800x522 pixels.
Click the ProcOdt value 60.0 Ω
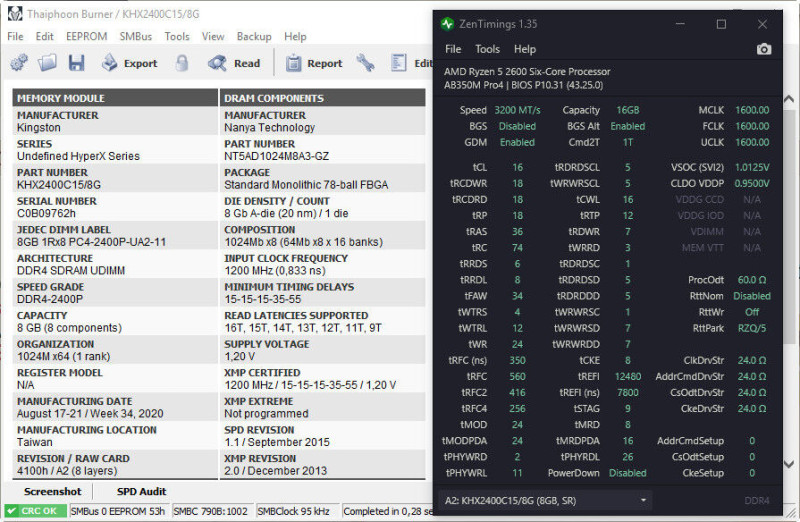click(752, 280)
